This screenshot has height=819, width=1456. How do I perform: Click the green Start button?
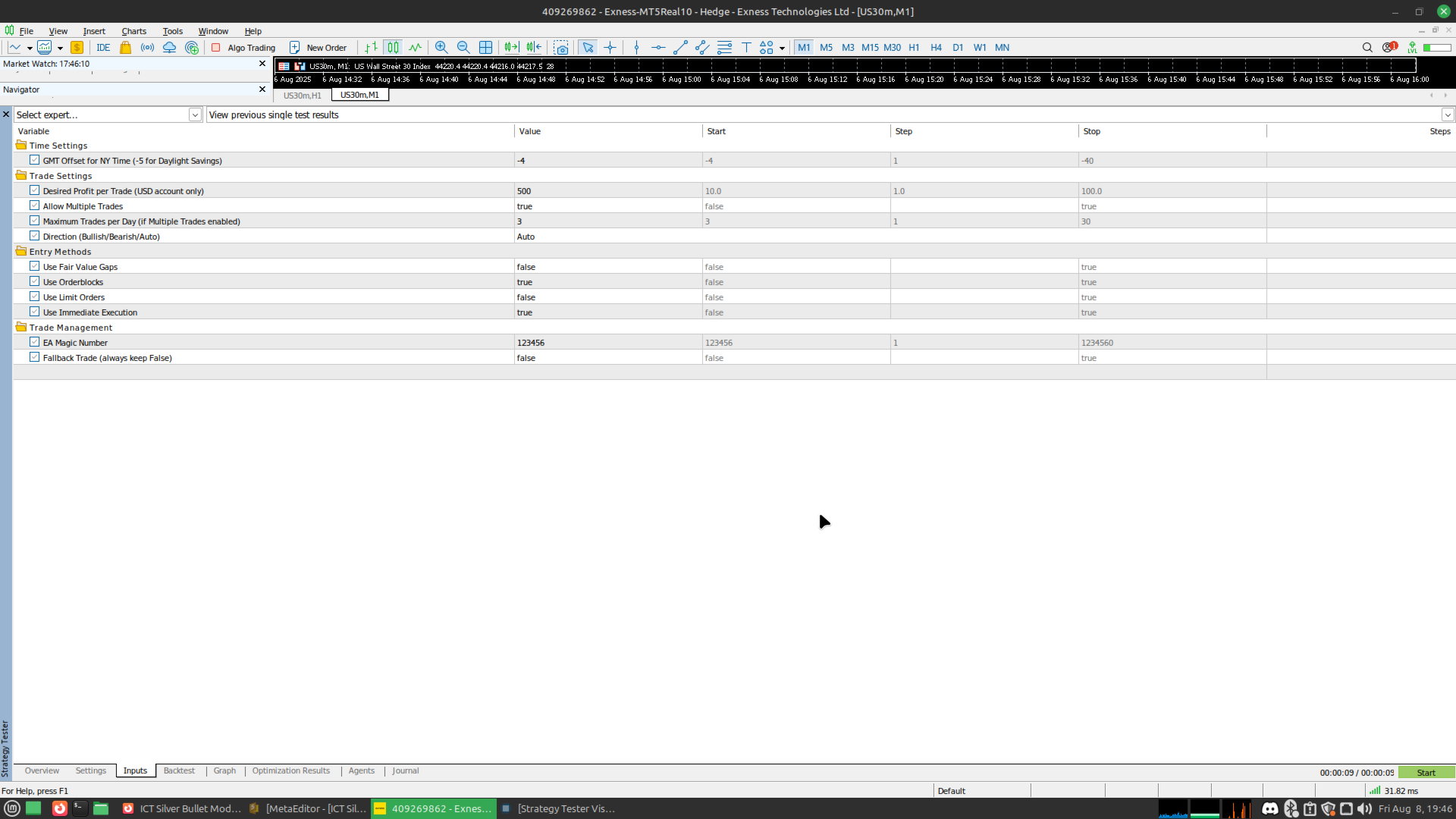[x=1426, y=772]
